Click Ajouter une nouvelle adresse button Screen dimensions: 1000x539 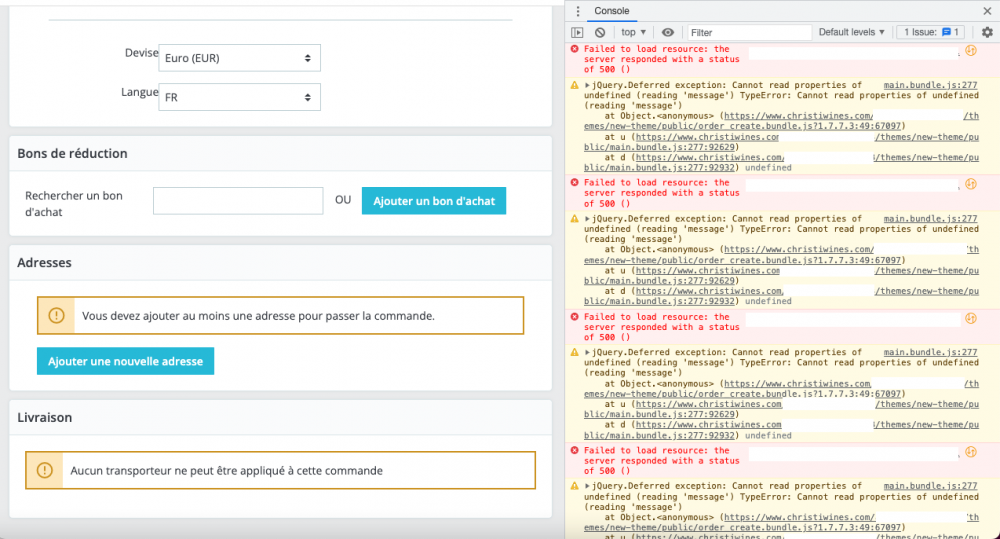[125, 361]
